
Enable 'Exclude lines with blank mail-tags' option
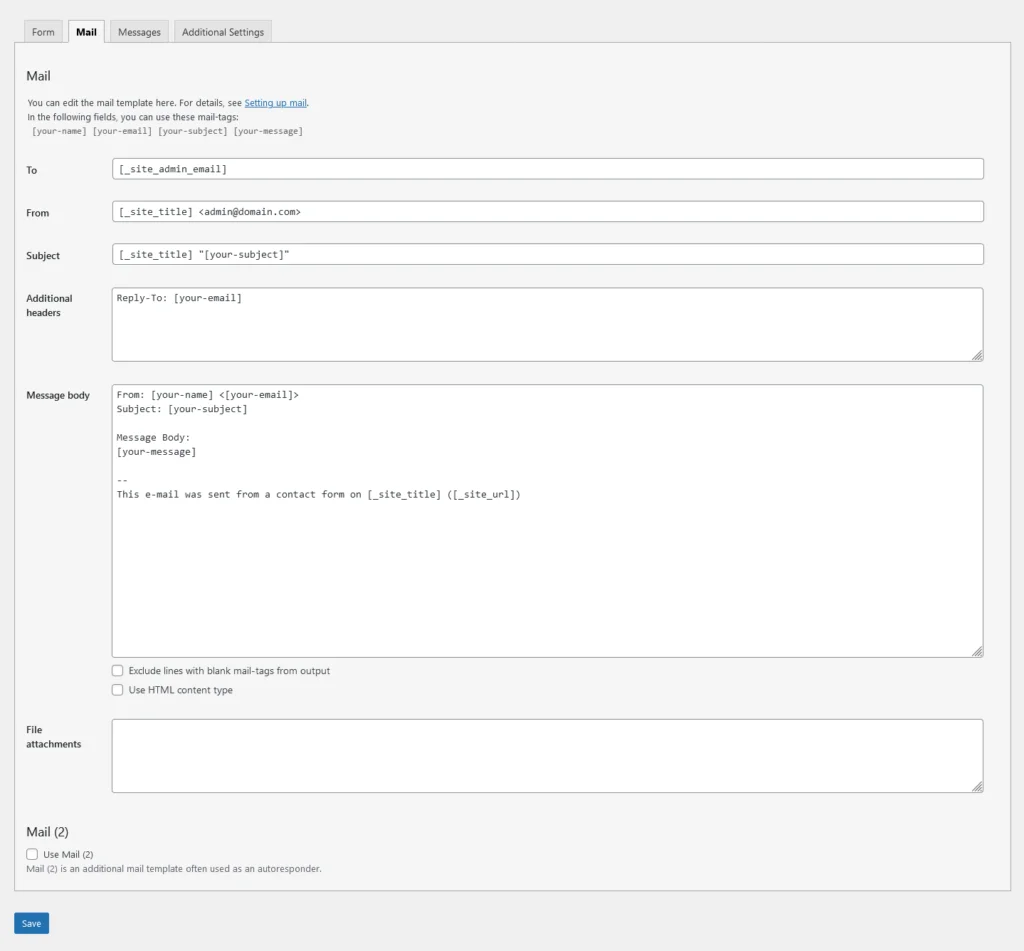pos(117,670)
